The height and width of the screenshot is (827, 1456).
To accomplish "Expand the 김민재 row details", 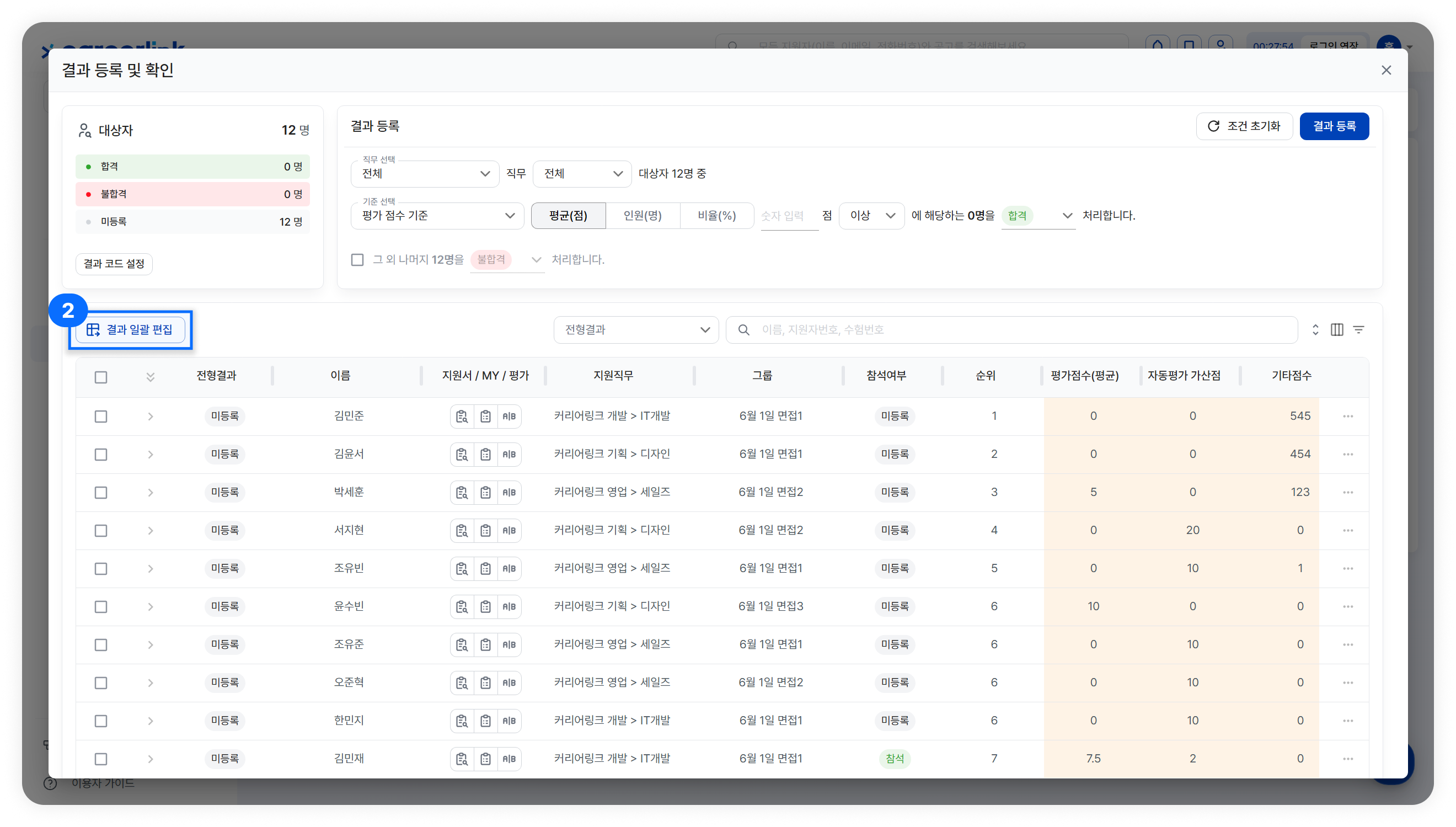I will (x=151, y=759).
